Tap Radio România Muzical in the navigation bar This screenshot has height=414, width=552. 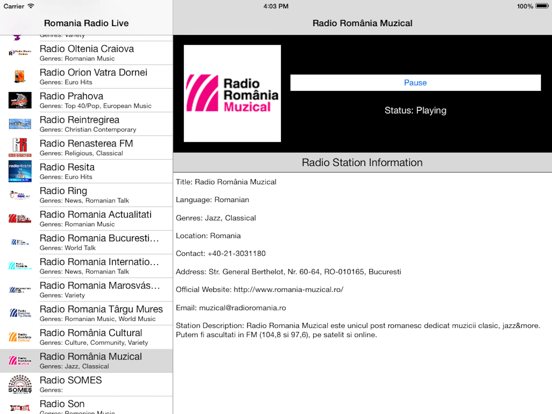363,23
